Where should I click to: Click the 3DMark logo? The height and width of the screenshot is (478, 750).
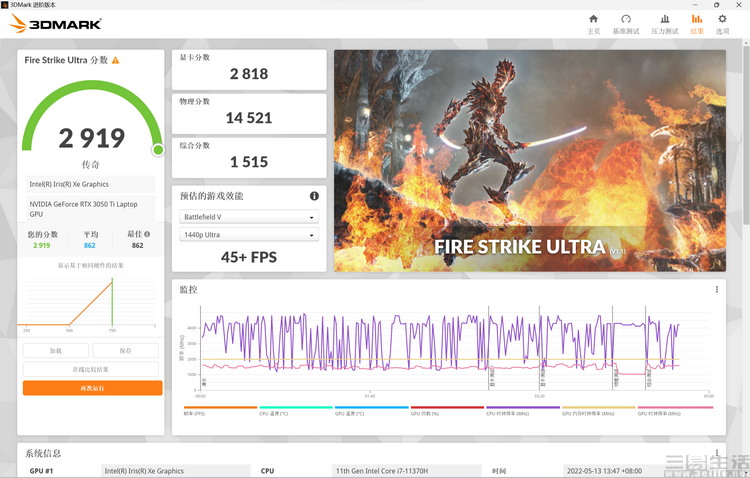pyautogui.click(x=55, y=24)
